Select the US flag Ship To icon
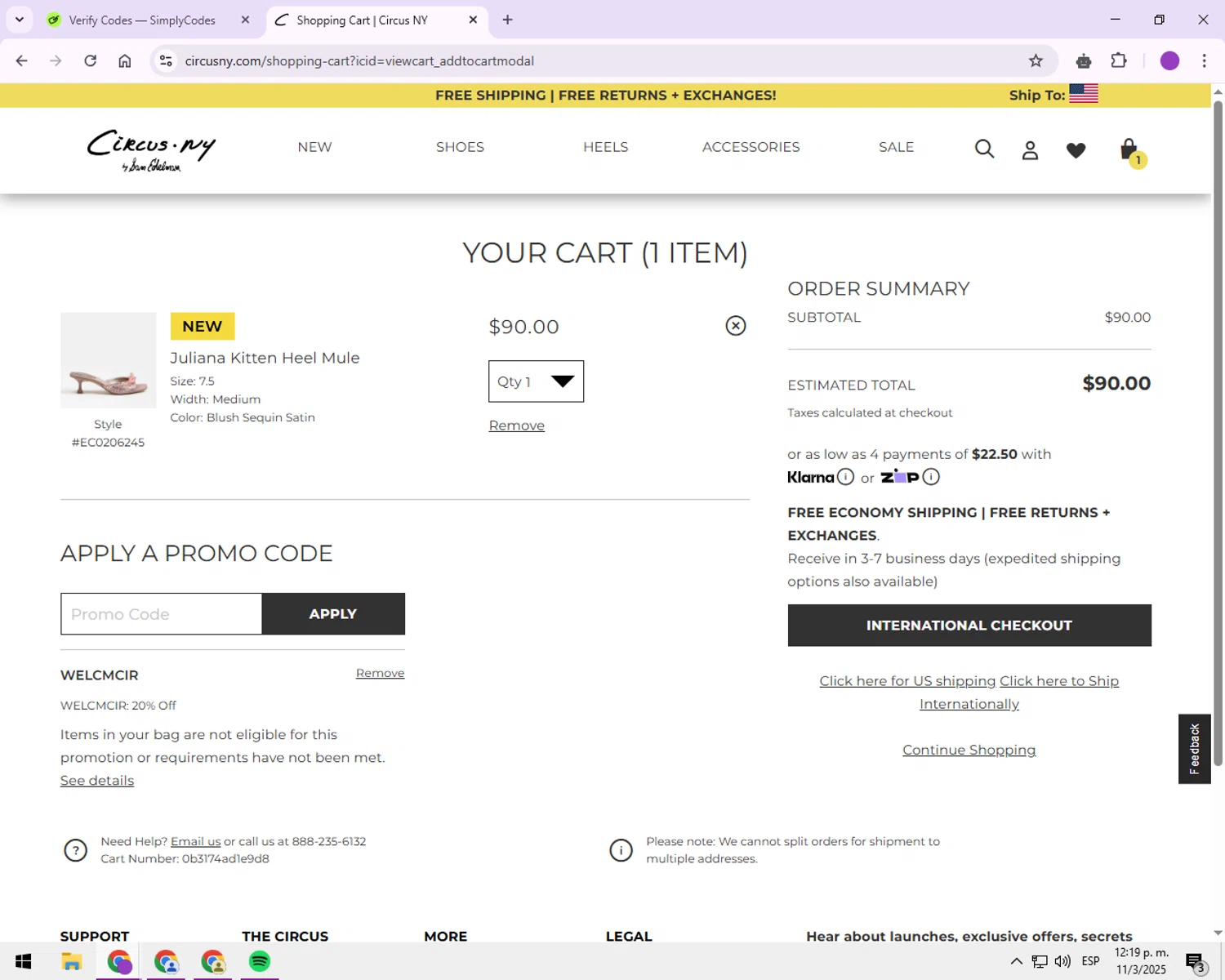The width and height of the screenshot is (1225, 980). (1083, 94)
